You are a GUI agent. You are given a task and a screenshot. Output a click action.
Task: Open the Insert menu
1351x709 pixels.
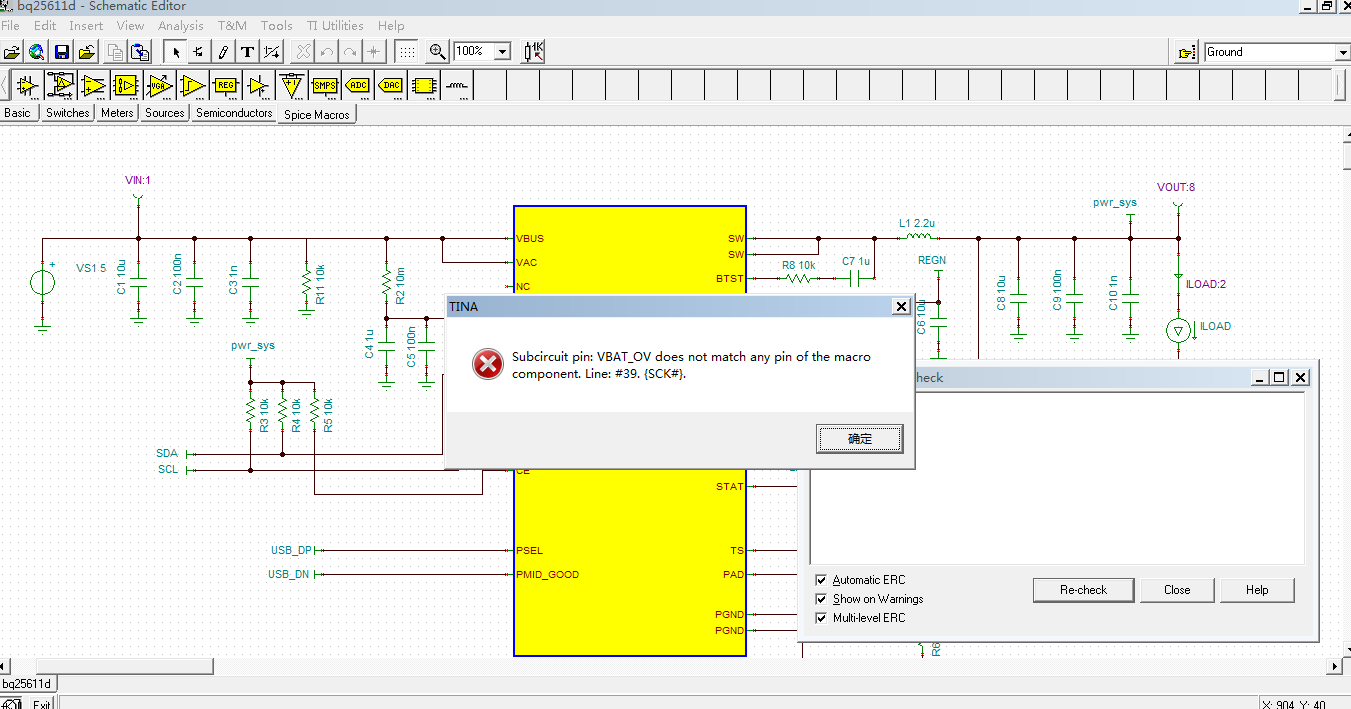tap(86, 25)
